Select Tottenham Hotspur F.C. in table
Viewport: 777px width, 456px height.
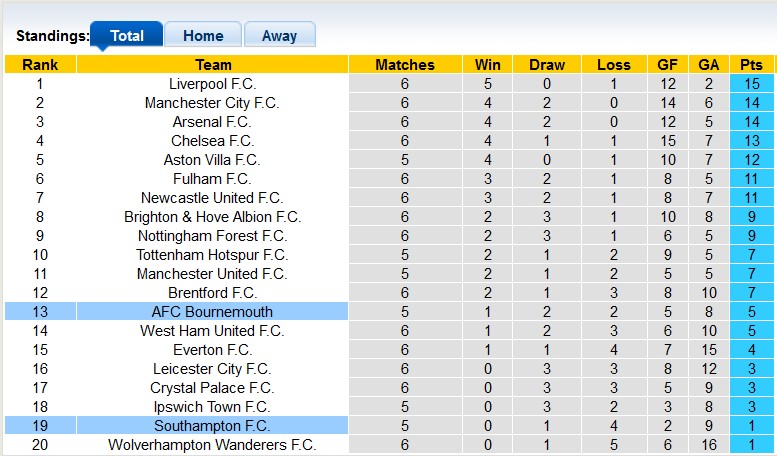pyautogui.click(x=212, y=255)
